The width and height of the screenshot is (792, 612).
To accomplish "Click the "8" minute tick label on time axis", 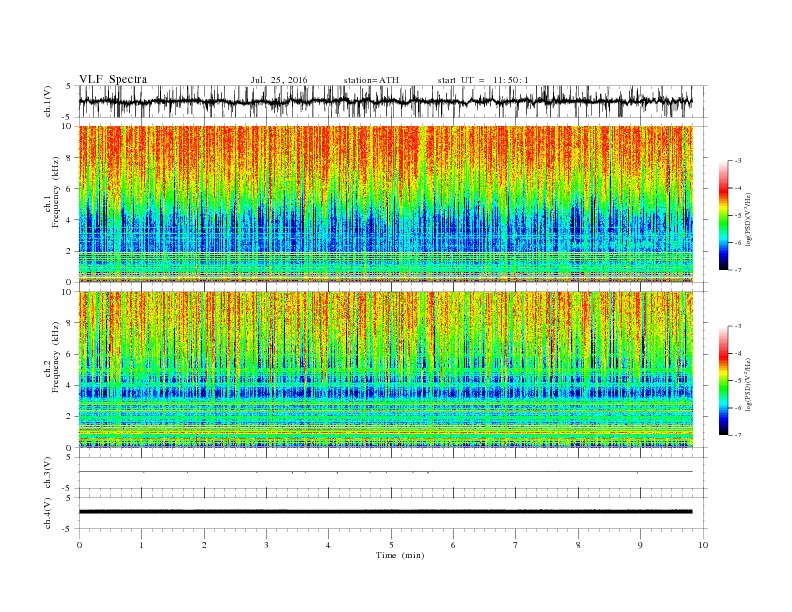I will (578, 545).
